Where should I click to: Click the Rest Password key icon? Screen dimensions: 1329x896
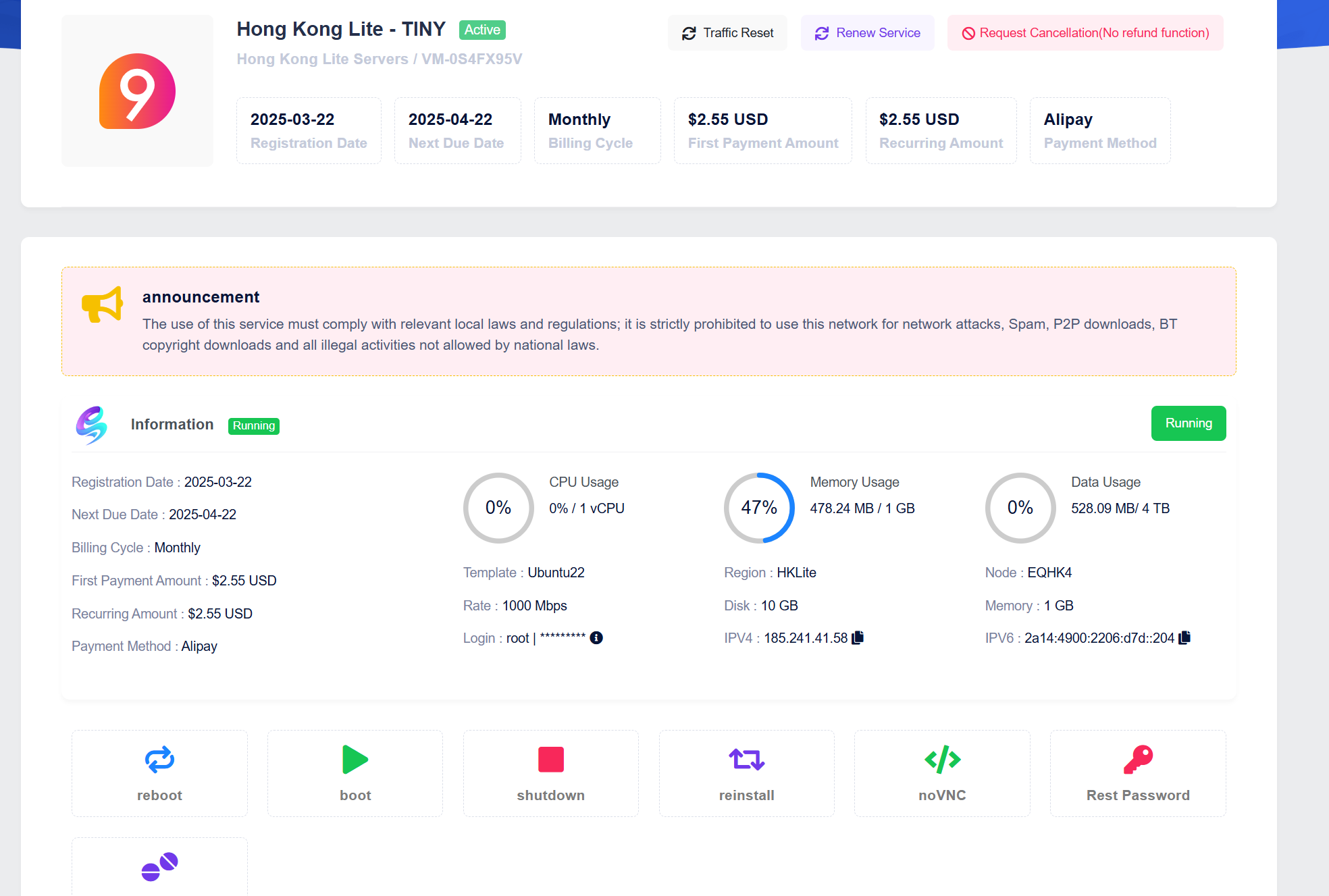[1137, 760]
